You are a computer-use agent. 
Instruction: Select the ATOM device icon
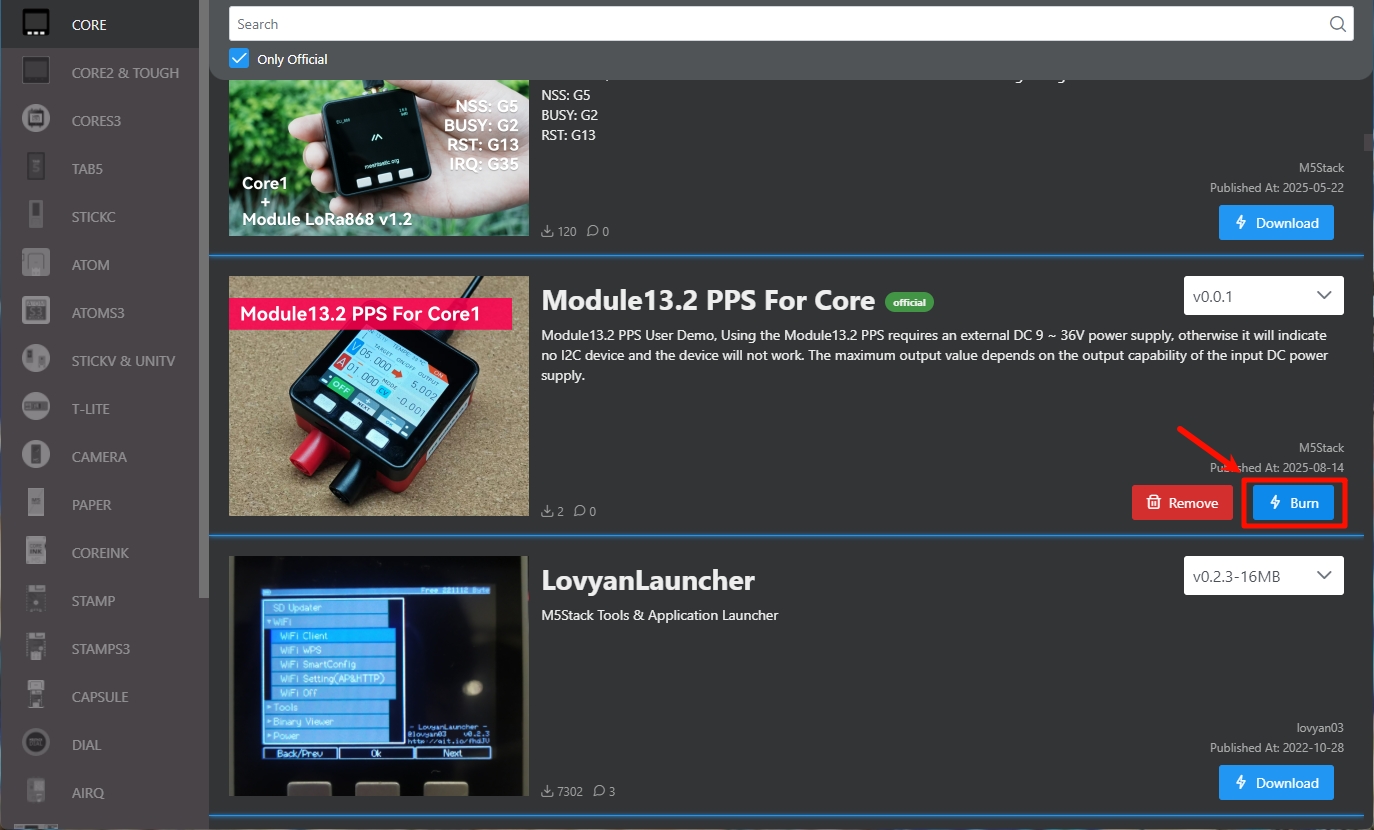point(36,264)
